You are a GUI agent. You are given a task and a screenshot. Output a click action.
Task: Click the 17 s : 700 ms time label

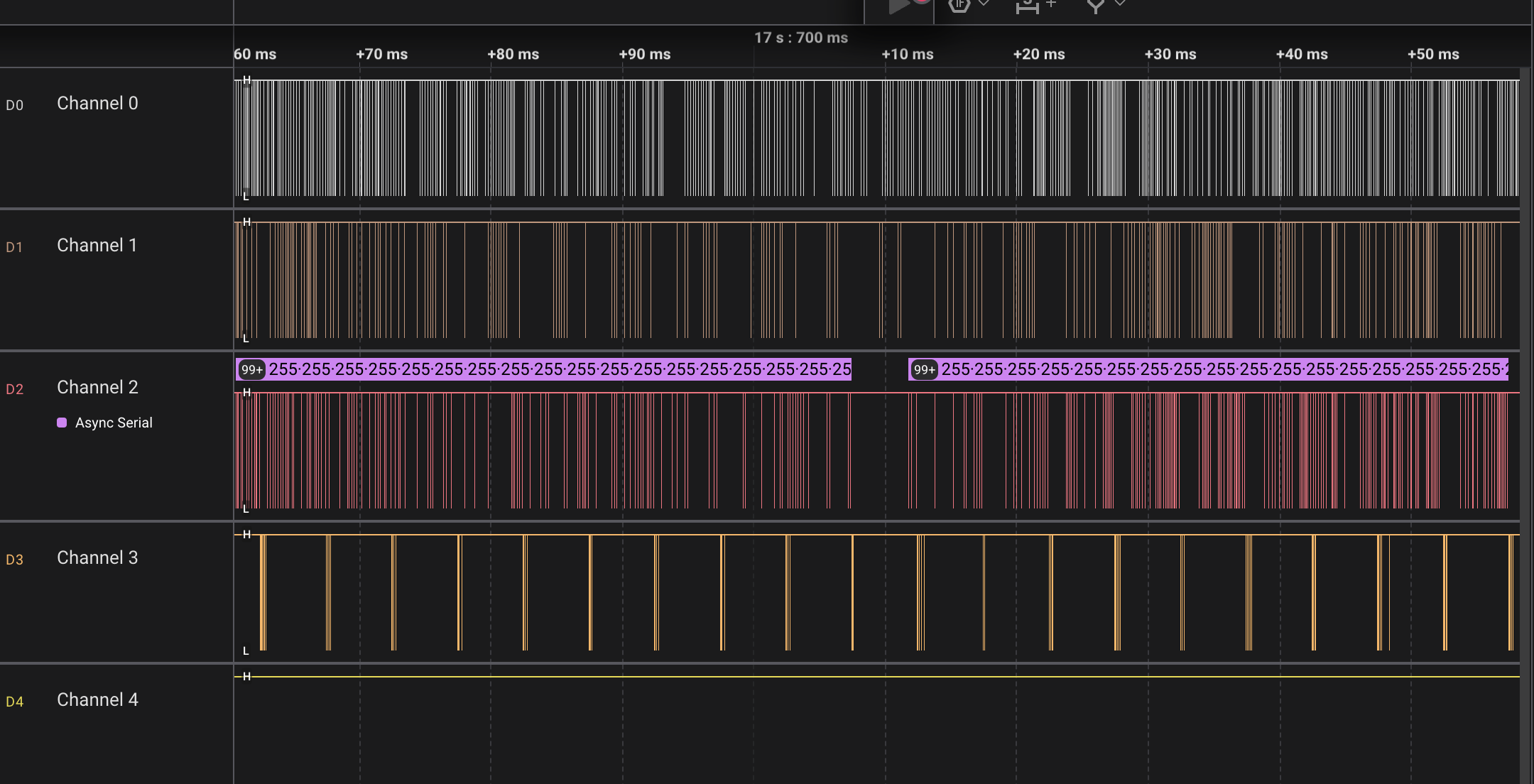point(800,38)
